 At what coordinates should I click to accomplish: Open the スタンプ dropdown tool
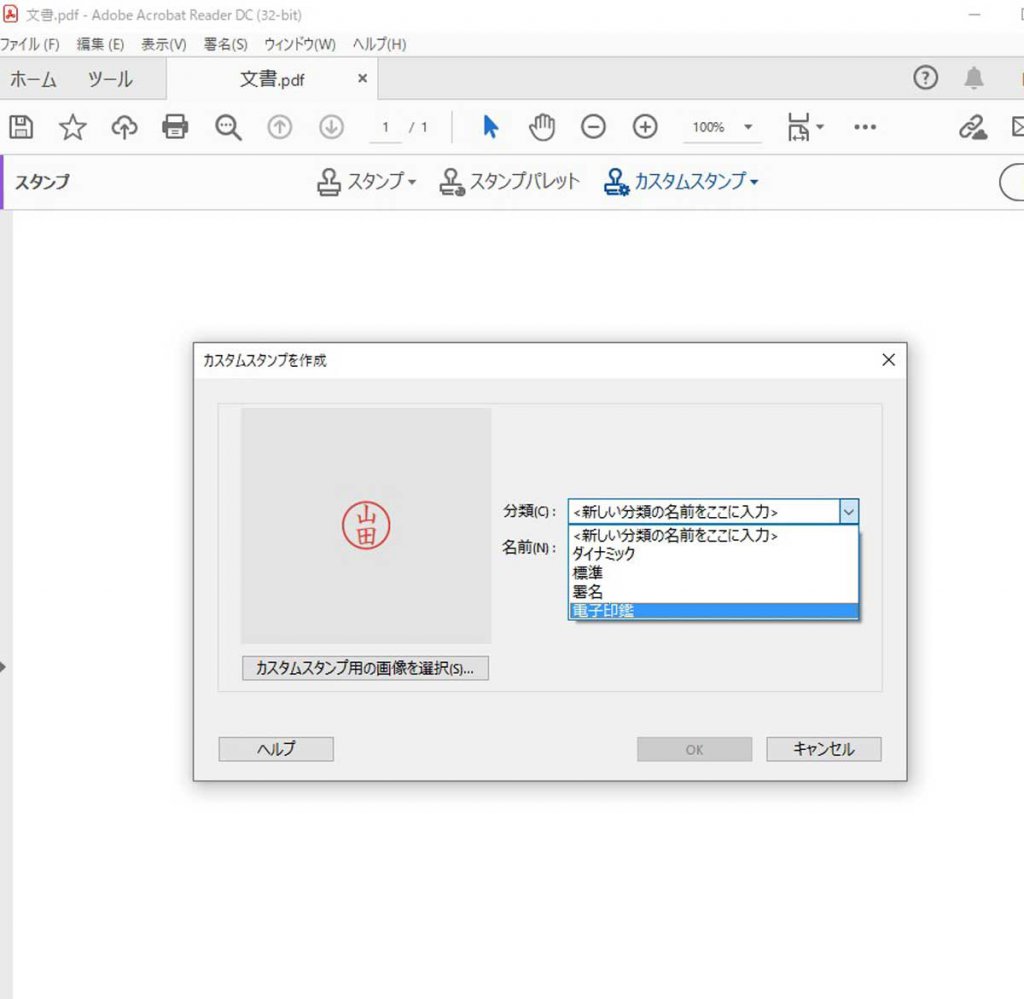[366, 182]
